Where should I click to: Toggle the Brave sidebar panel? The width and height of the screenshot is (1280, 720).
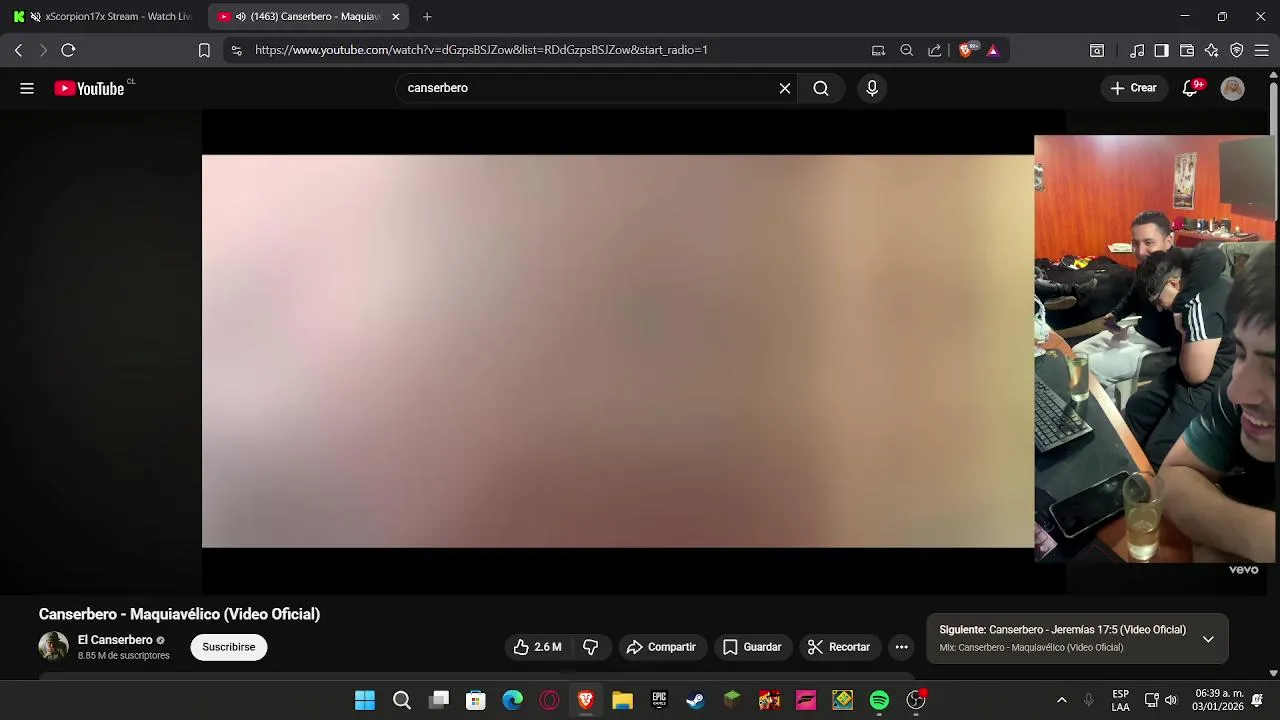pyautogui.click(x=1161, y=50)
